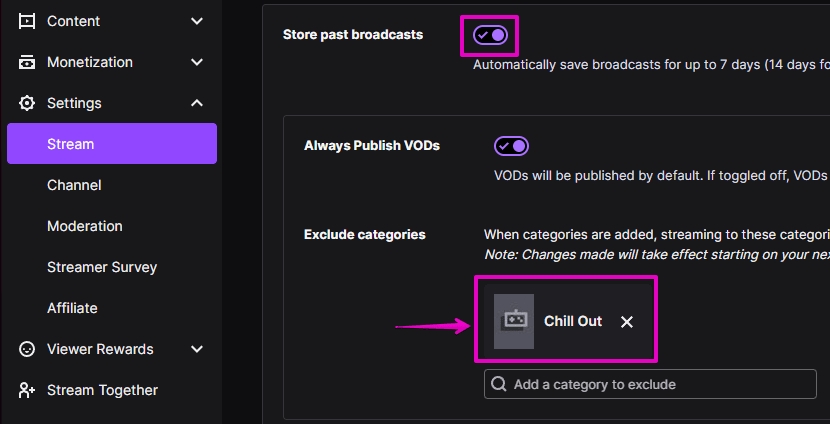Click the Viewer Rewards smiley icon
830x424 pixels.
pos(26,349)
